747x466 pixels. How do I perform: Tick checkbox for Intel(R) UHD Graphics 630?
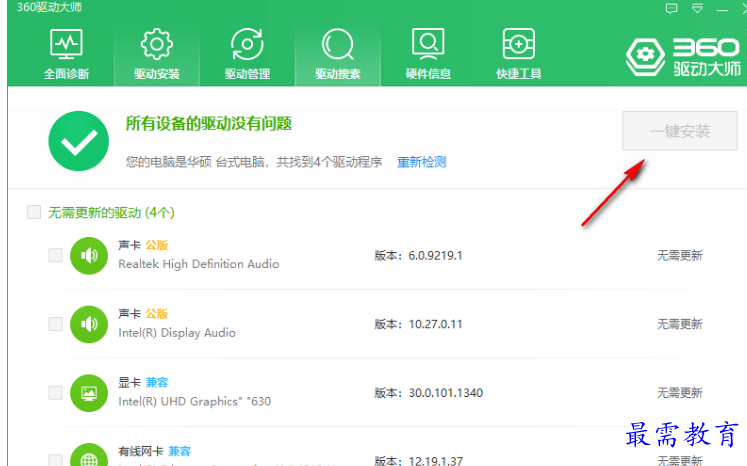55,393
